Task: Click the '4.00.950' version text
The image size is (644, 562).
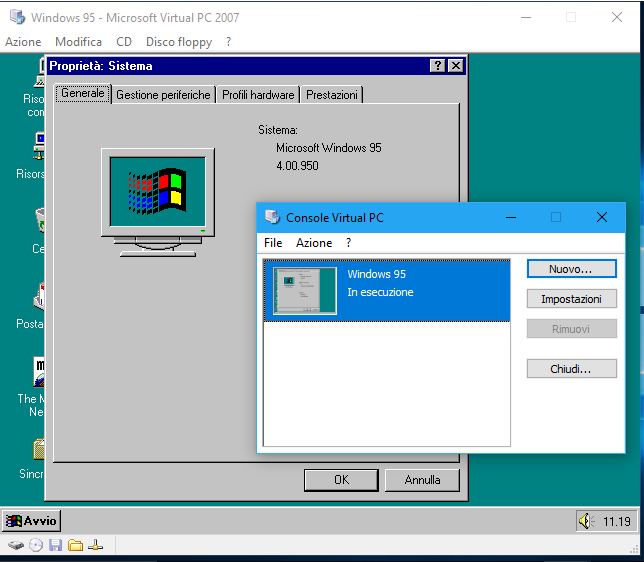Action: coord(297,166)
